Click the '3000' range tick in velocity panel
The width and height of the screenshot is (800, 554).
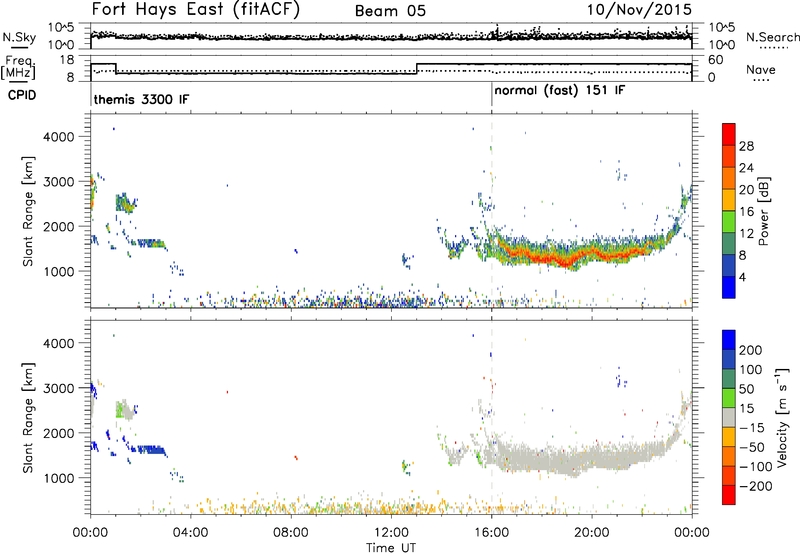pos(59,388)
